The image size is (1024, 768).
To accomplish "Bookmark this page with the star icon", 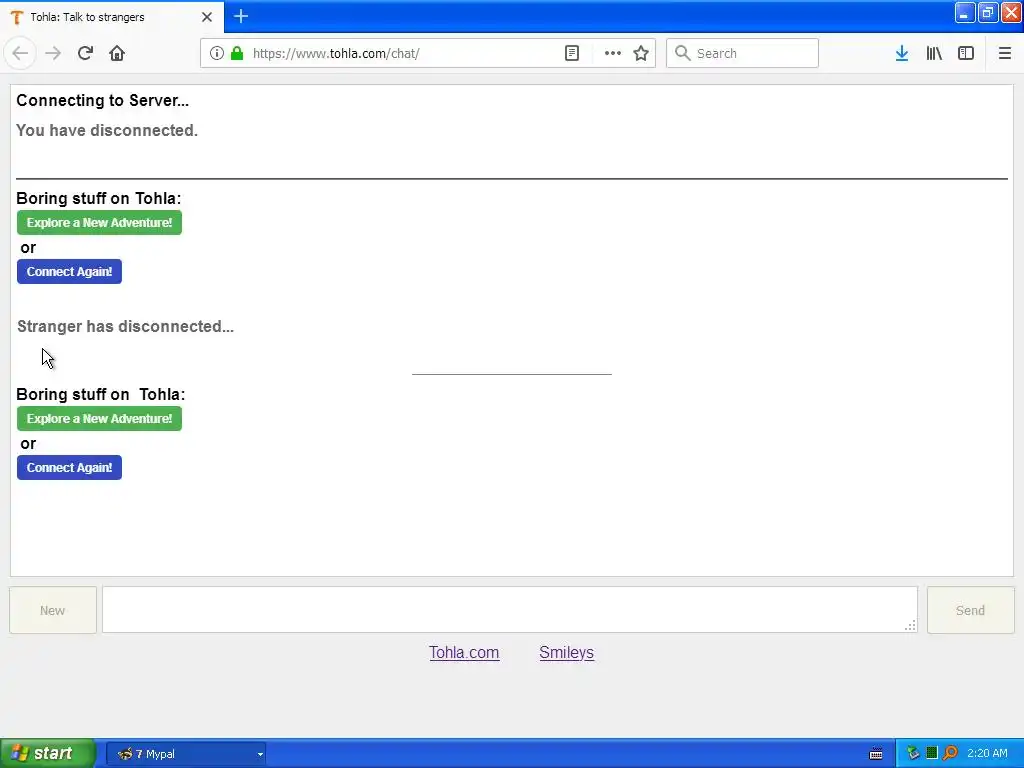I will 641,54.
